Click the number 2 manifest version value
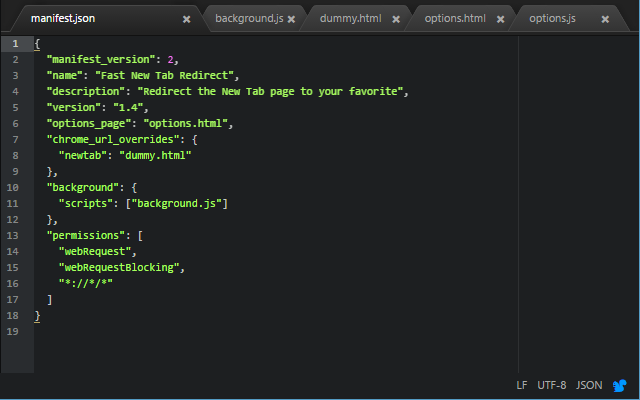The image size is (640, 400). [170, 60]
